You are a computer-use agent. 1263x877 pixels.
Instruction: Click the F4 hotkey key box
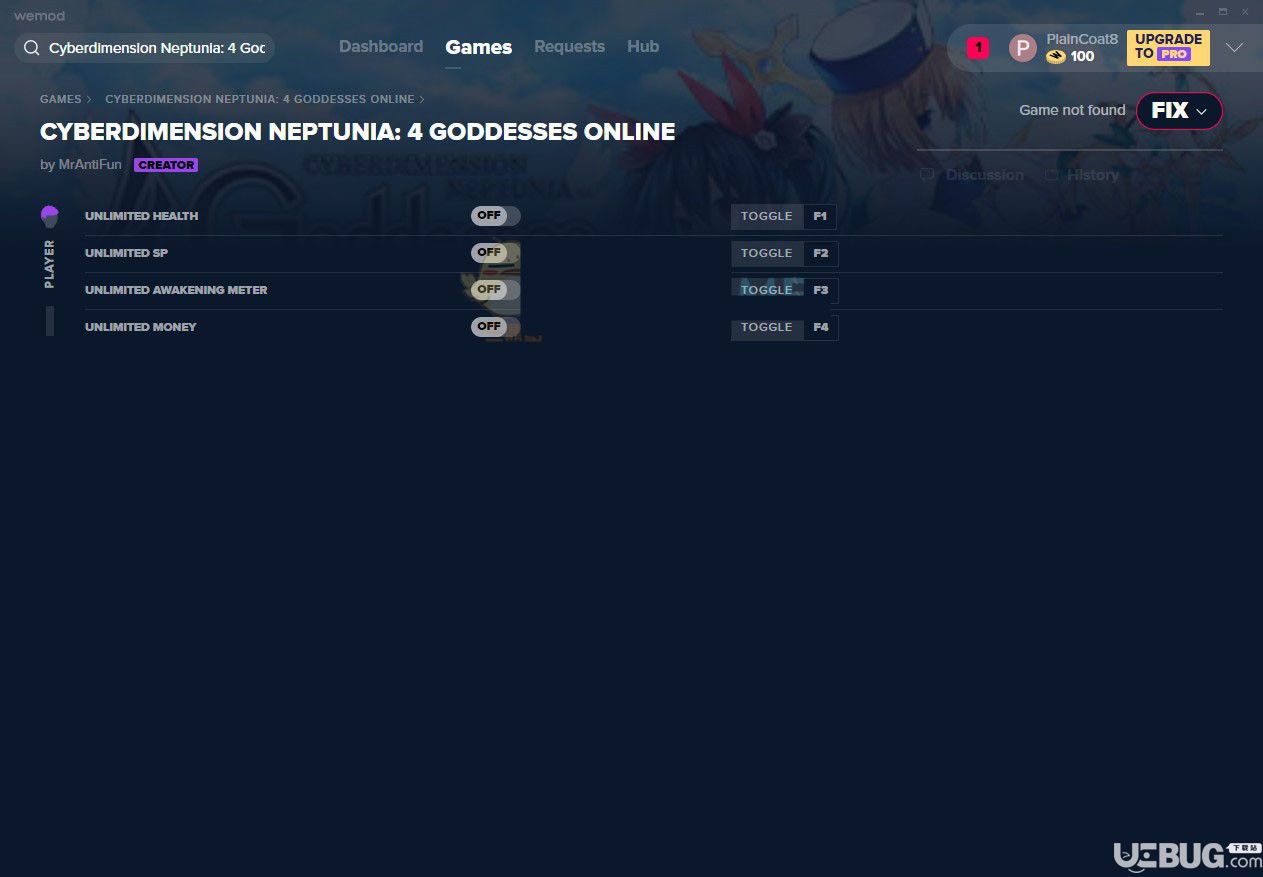tap(821, 327)
